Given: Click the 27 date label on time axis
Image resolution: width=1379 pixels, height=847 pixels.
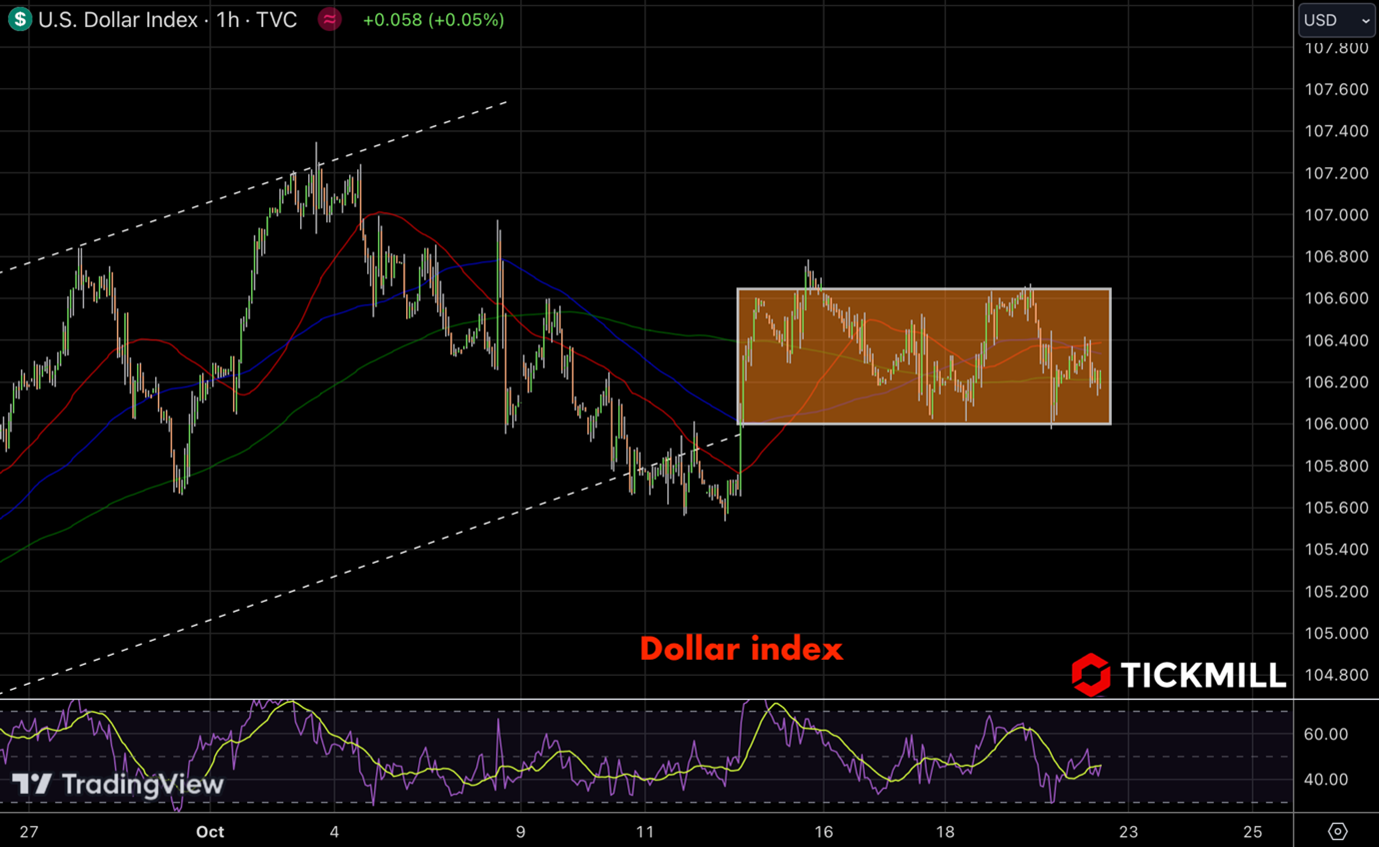Looking at the screenshot, I should 29,832.
